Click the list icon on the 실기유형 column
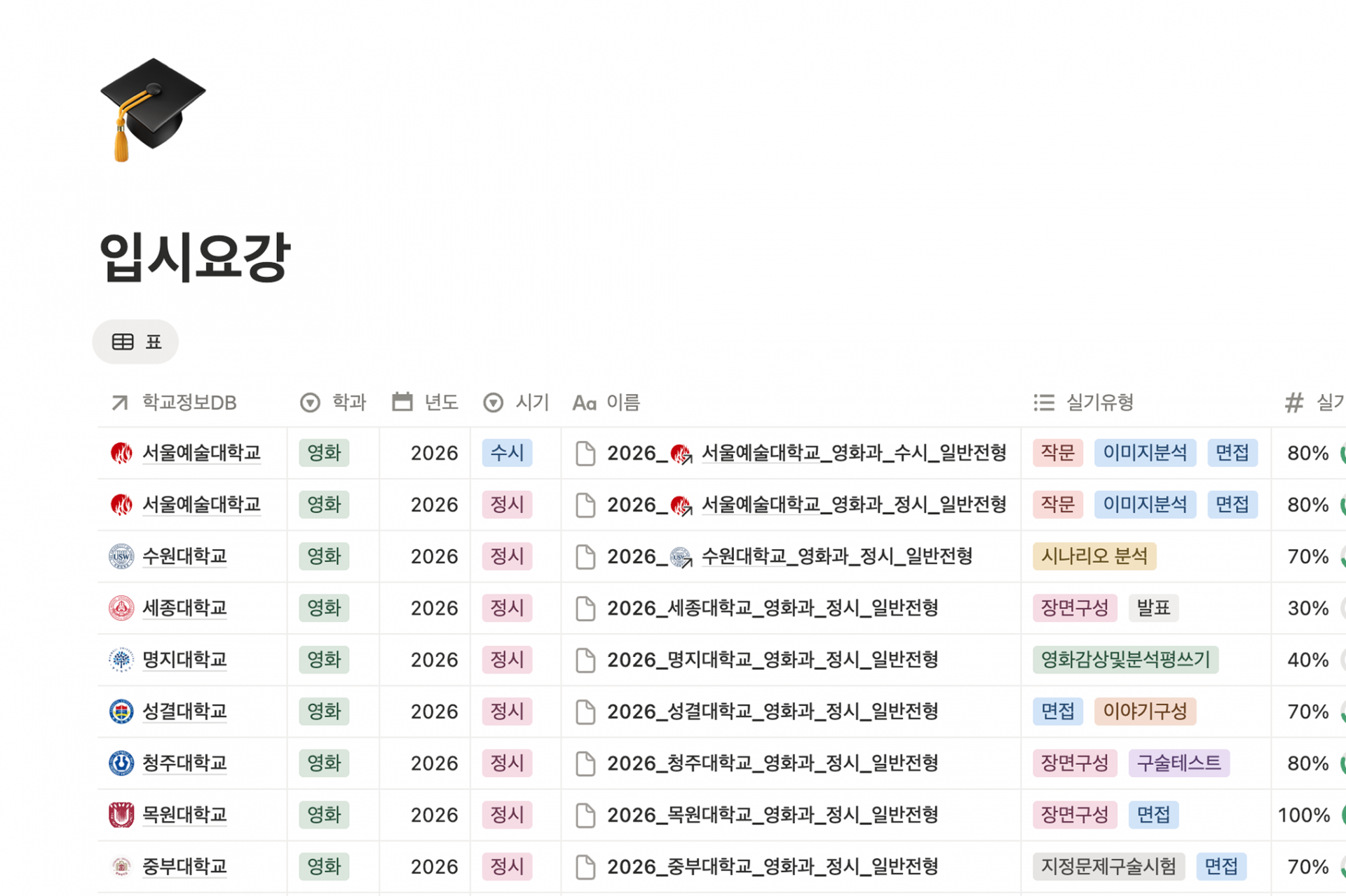The height and width of the screenshot is (896, 1346). click(x=1042, y=402)
